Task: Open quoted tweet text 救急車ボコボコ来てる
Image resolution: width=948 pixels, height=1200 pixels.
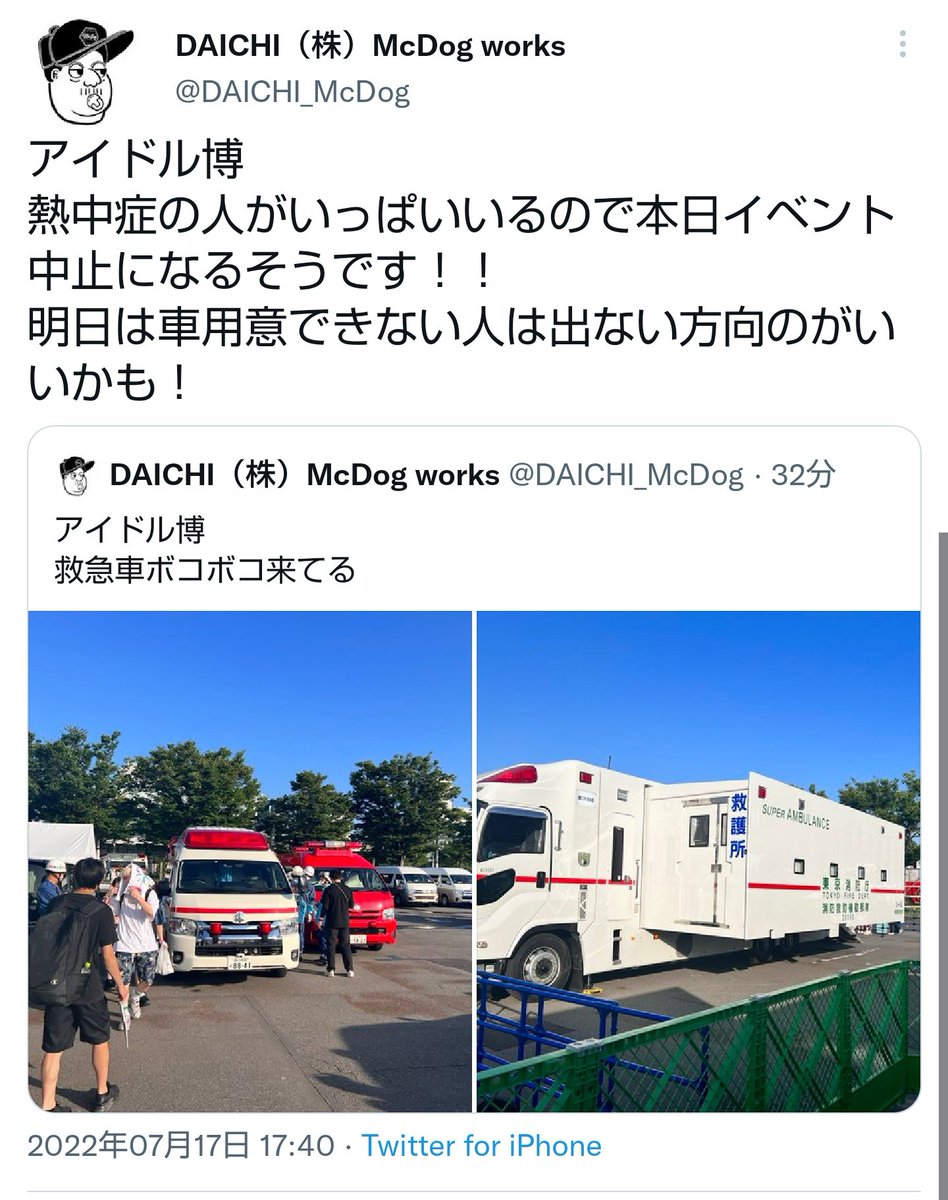Action: [x=205, y=570]
